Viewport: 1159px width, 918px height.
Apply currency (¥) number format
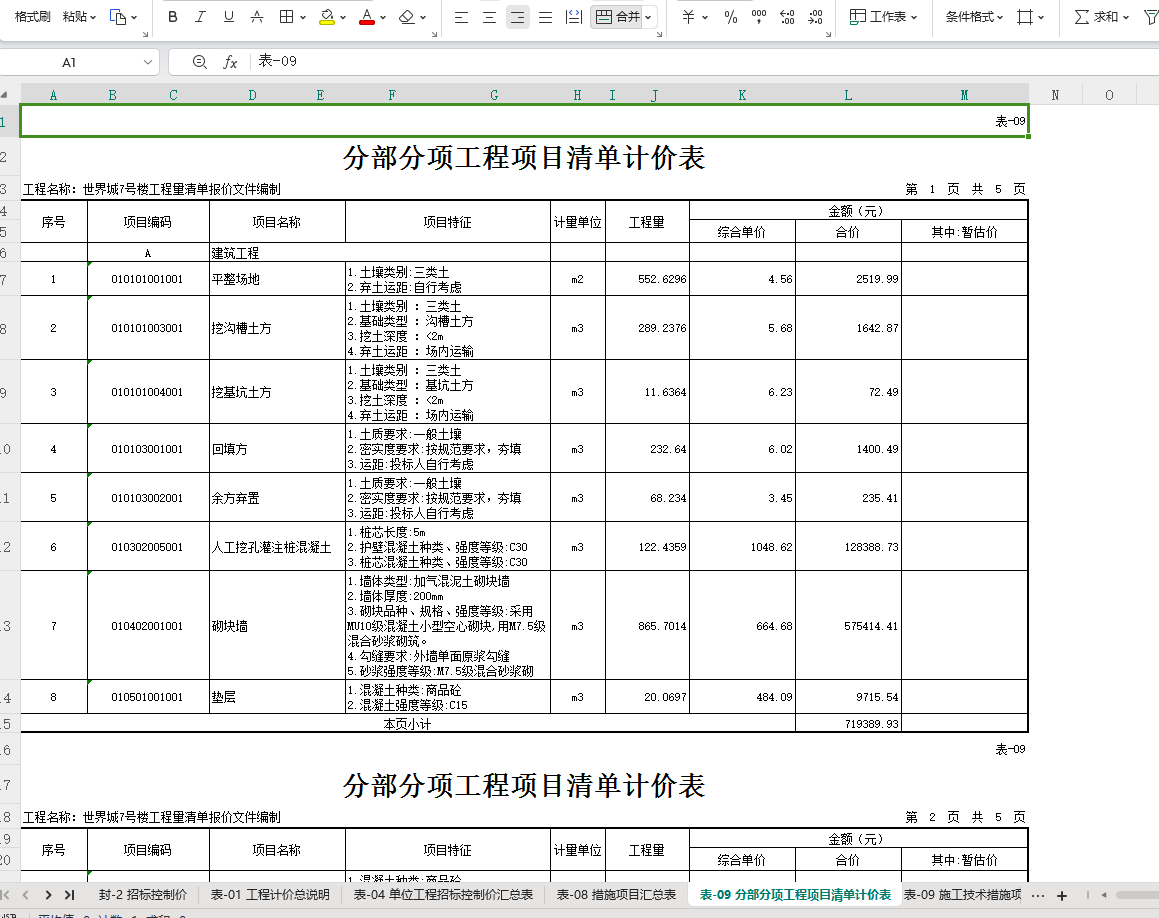pos(688,16)
